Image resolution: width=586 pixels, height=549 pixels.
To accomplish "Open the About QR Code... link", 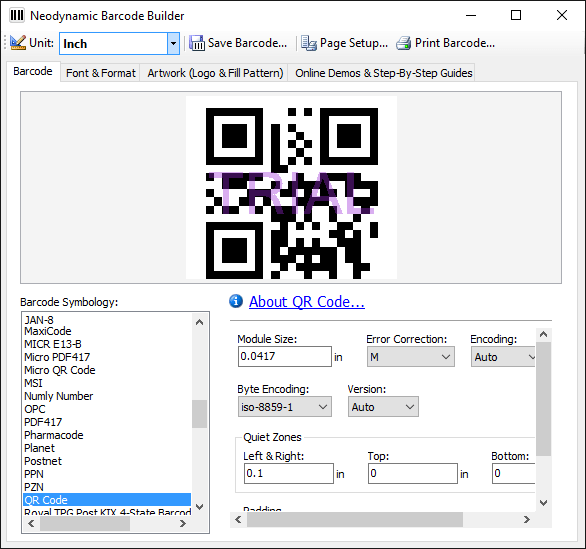I will pyautogui.click(x=307, y=302).
